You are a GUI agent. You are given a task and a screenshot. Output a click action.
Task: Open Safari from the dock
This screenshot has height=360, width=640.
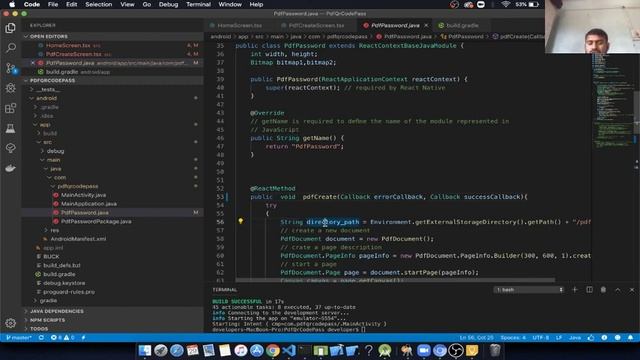coord(176,350)
